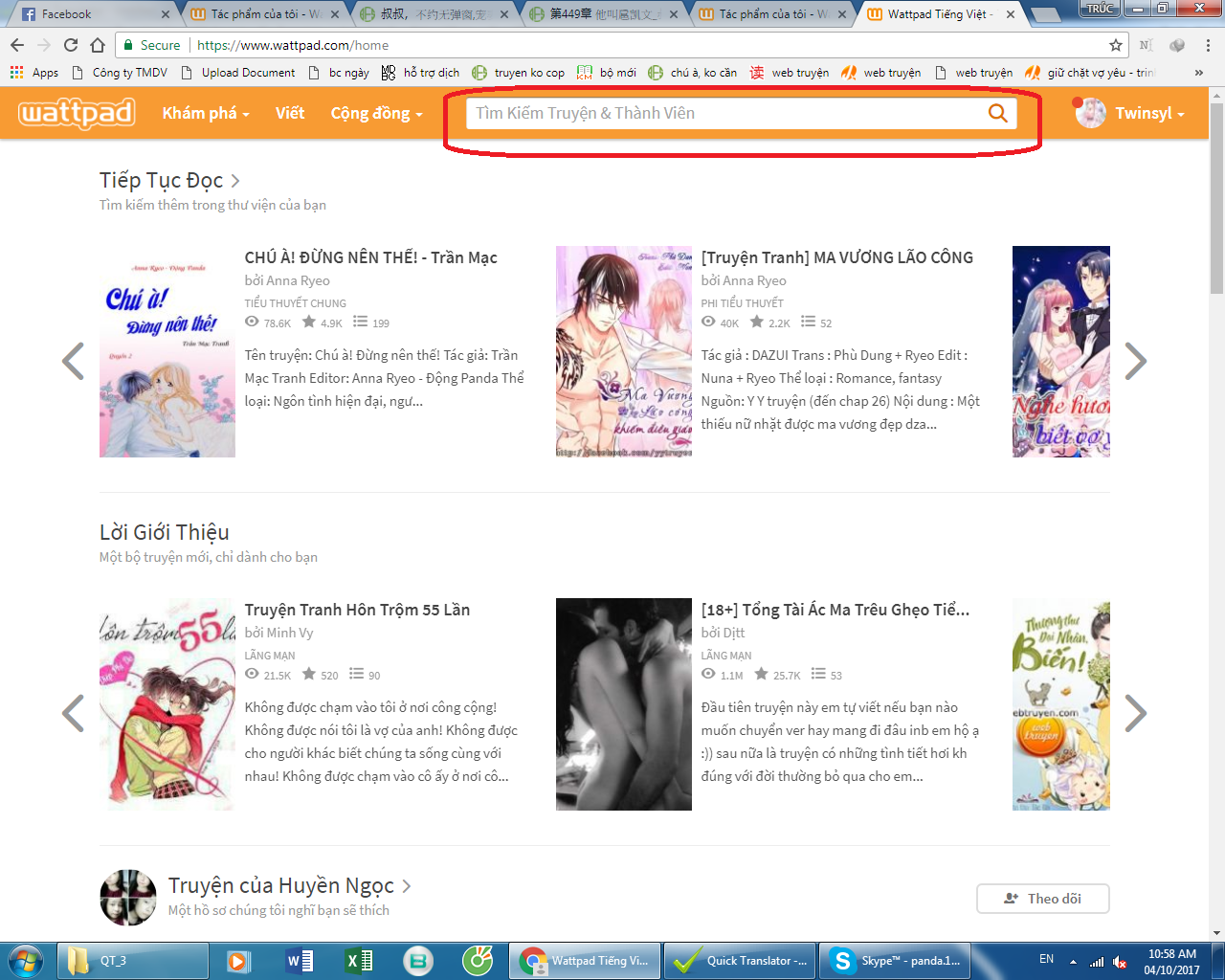Open Chrome's three-dot menu
Image resolution: width=1225 pixels, height=980 pixels.
(x=1208, y=45)
